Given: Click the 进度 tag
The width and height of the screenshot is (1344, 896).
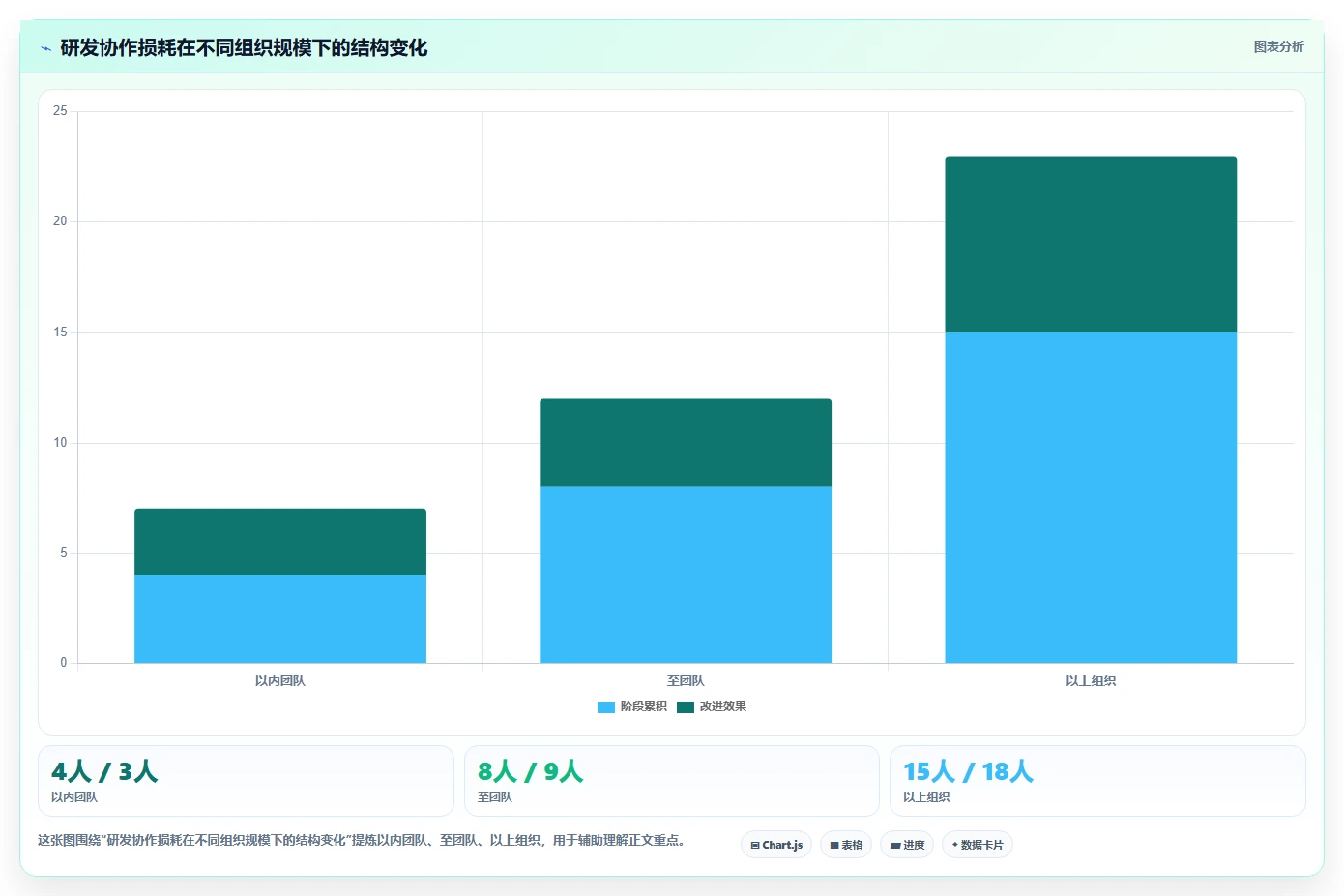Looking at the screenshot, I should click(x=907, y=845).
